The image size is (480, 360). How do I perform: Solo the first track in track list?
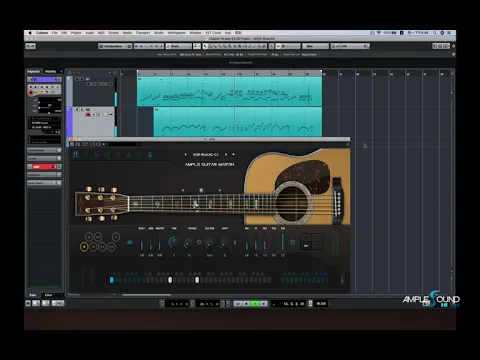click(82, 79)
